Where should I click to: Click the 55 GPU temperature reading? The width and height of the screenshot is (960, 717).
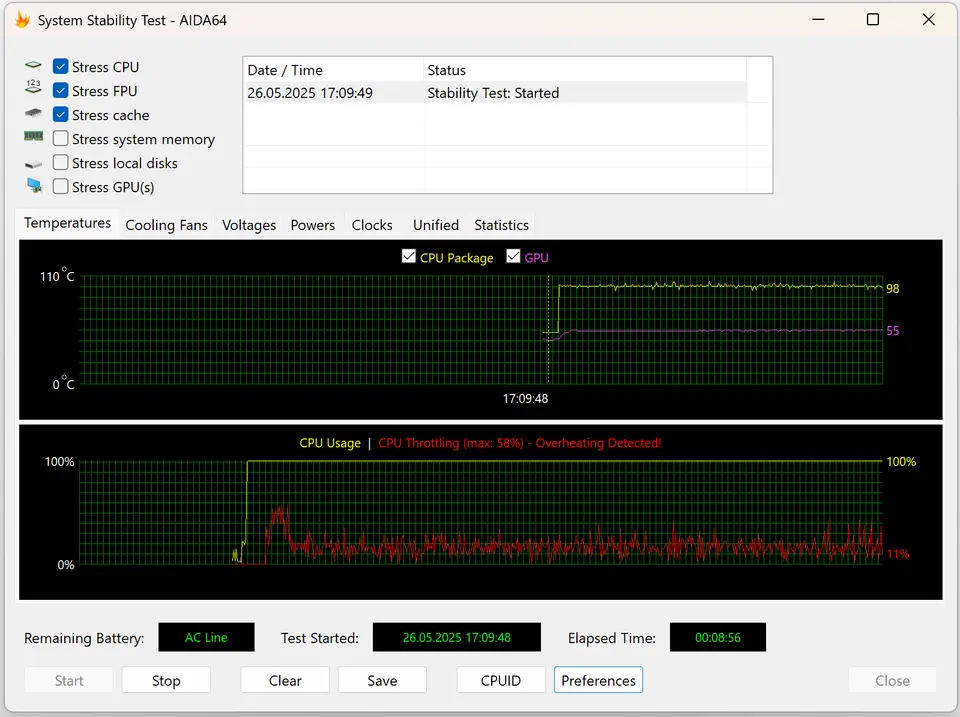893,331
